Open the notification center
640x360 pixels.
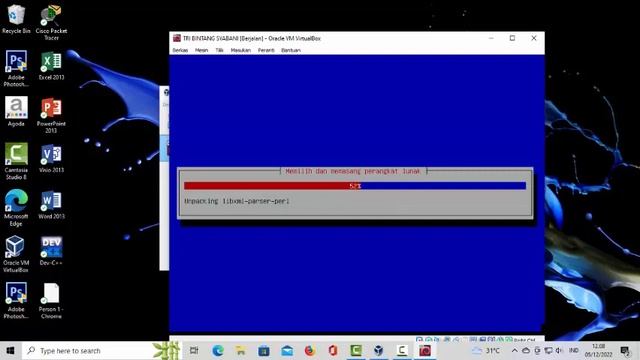point(625,351)
